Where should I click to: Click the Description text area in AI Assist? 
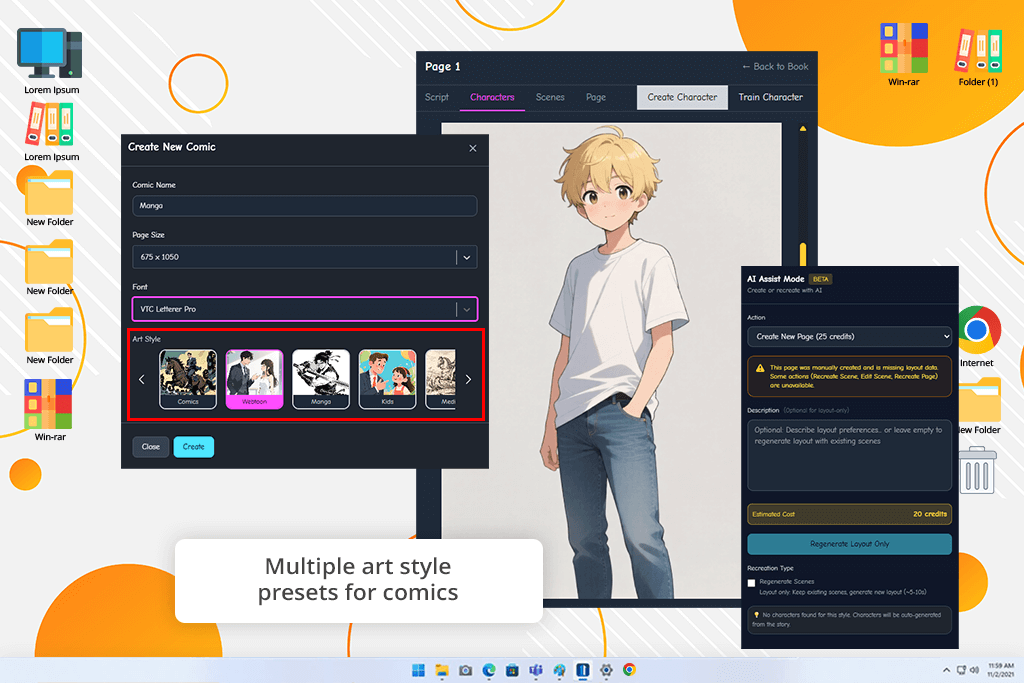point(849,455)
